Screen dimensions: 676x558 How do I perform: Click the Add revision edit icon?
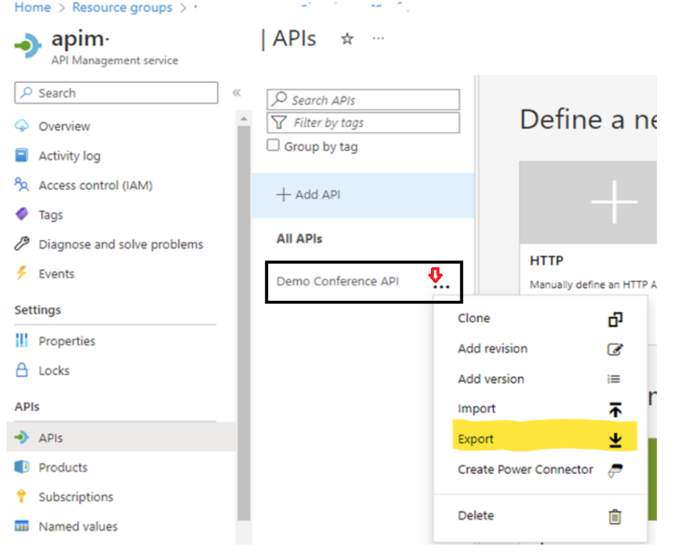(x=615, y=349)
